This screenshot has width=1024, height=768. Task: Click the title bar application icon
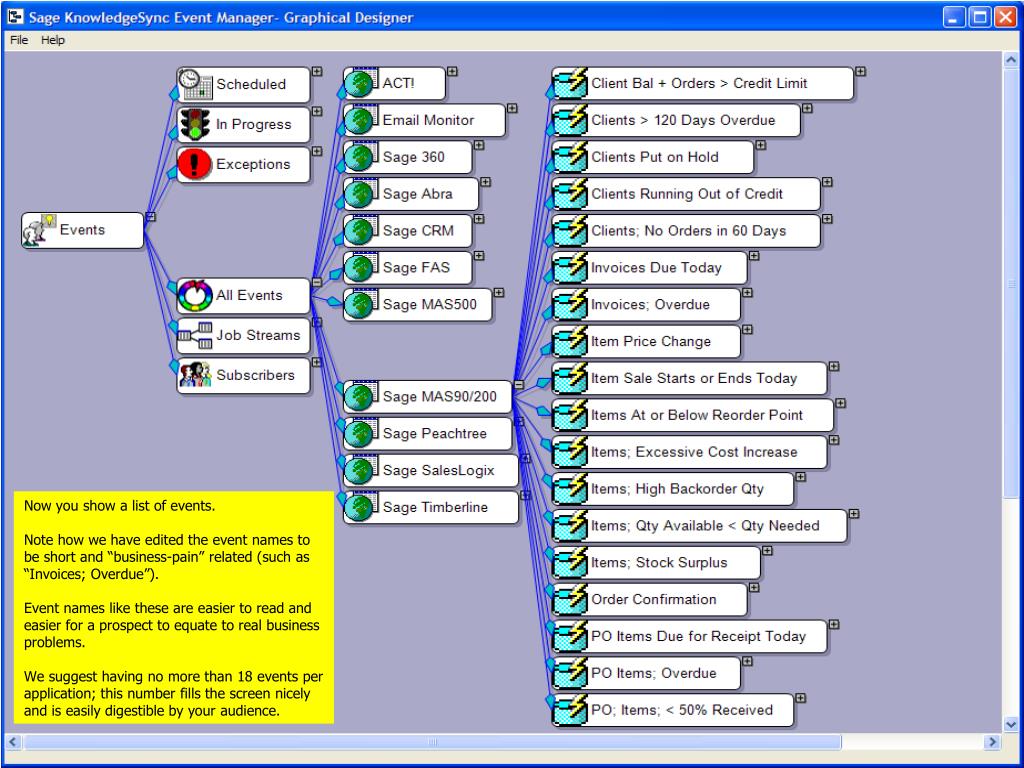coord(15,16)
